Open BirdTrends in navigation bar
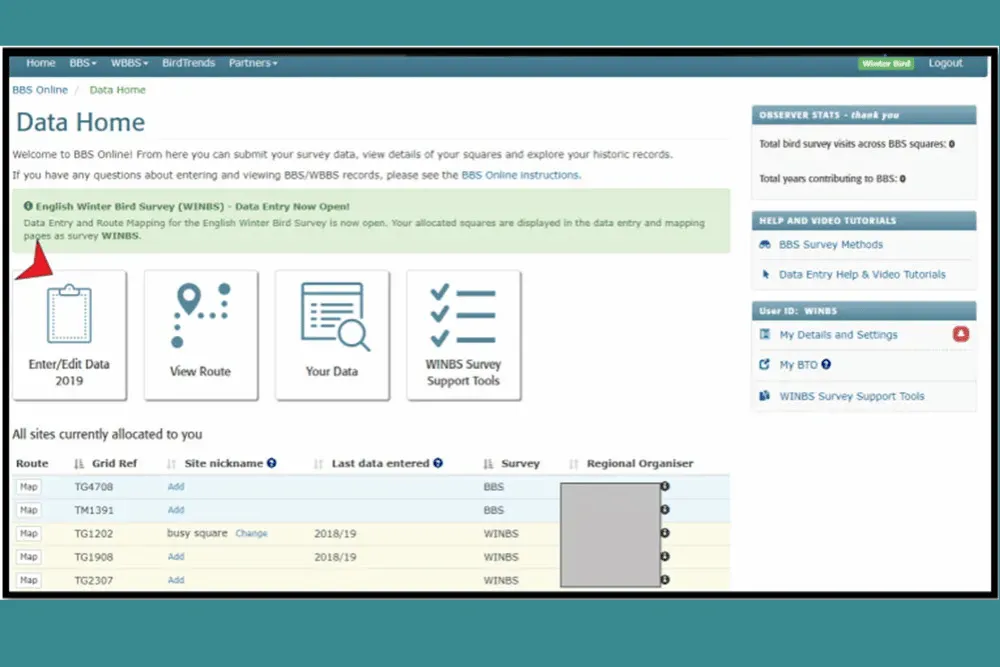Viewport: 1000px width, 667px height. point(188,63)
